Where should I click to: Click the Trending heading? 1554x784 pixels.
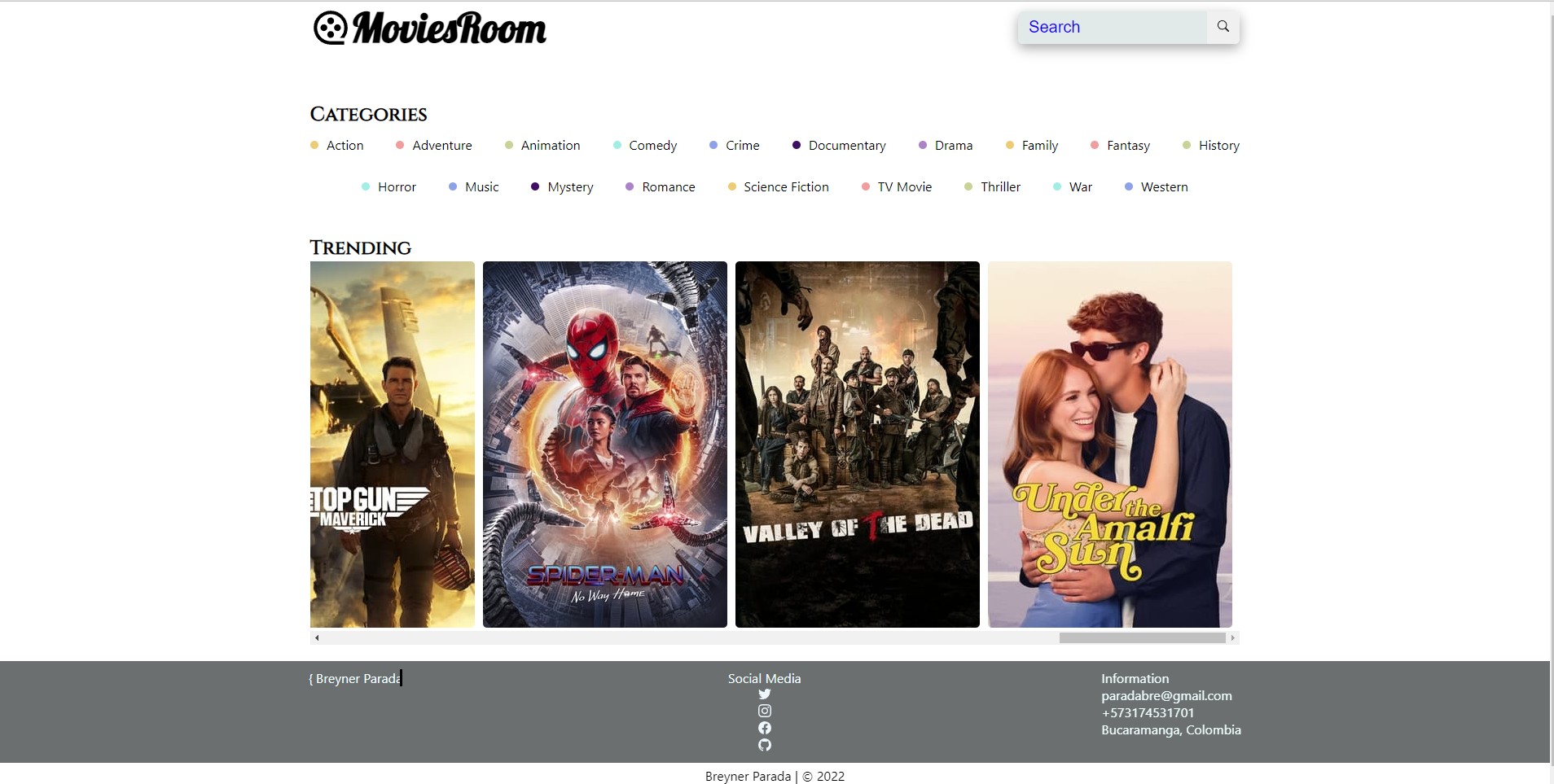(x=361, y=247)
